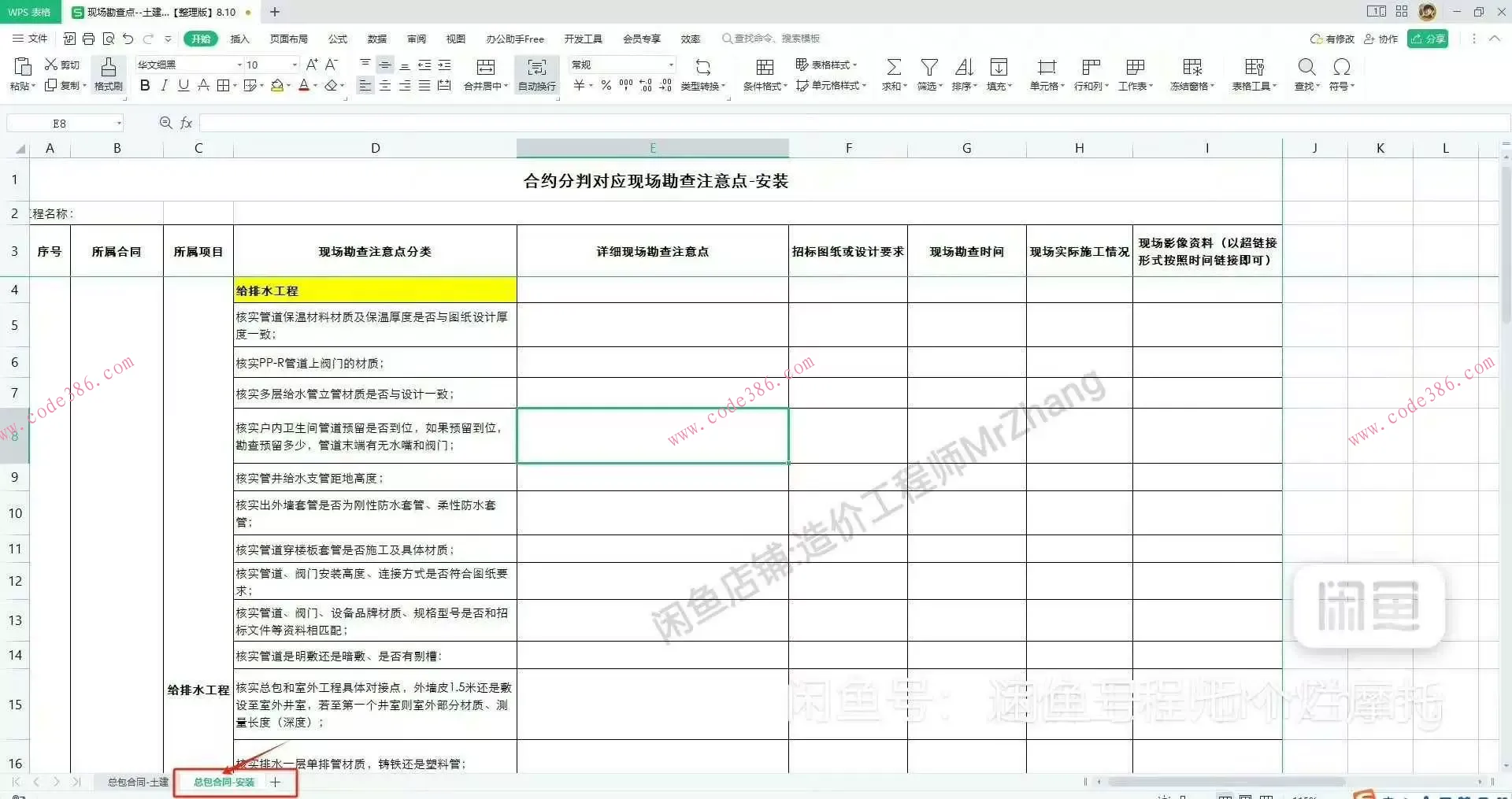
Task: Toggle auto wrap text (自动换行)
Action: pos(537,74)
